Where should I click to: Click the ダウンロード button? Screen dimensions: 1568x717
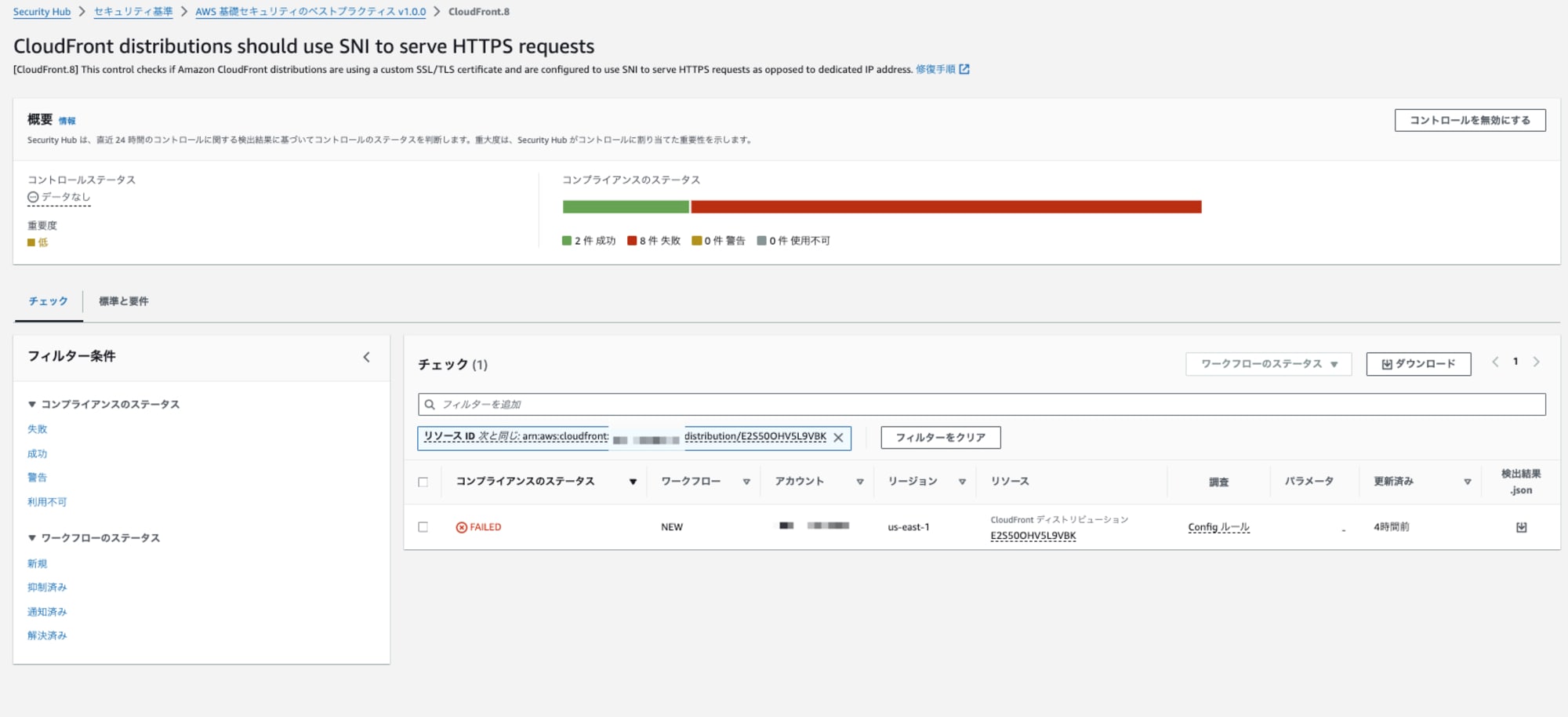[x=1418, y=364]
